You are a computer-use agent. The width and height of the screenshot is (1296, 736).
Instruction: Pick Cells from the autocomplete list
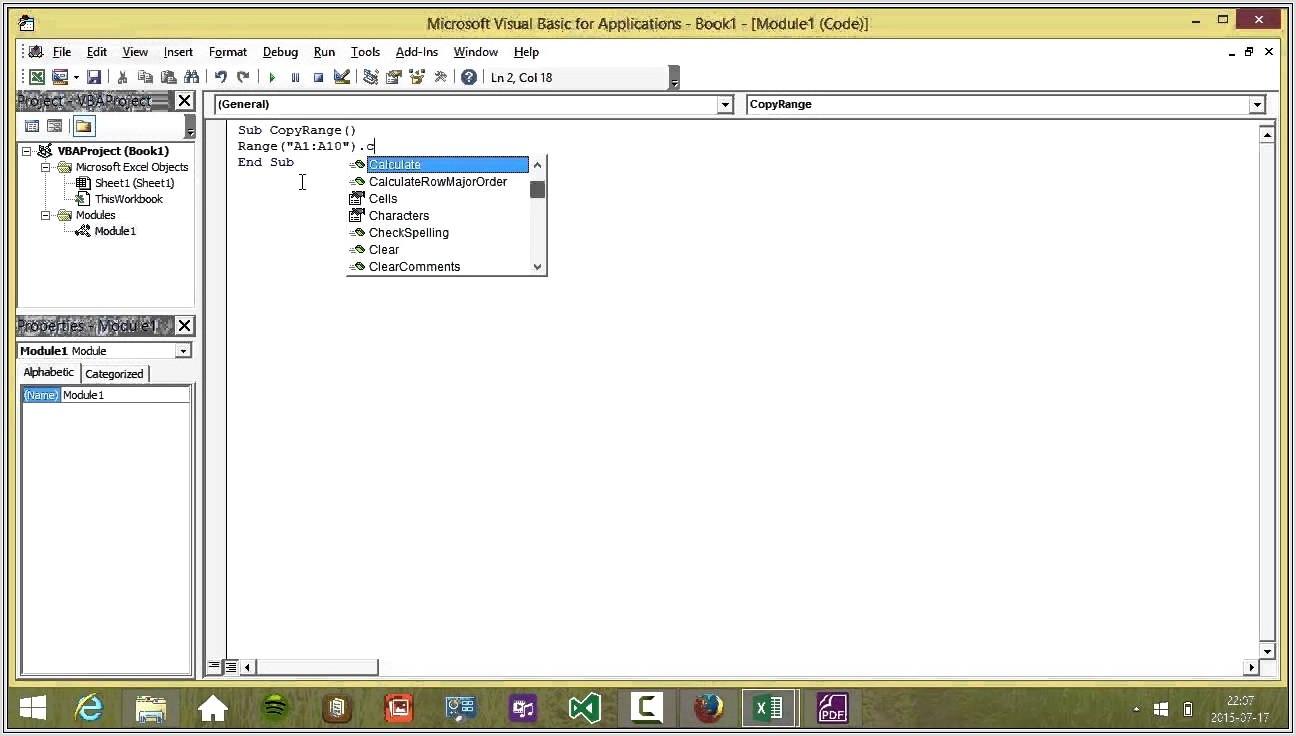438,199
